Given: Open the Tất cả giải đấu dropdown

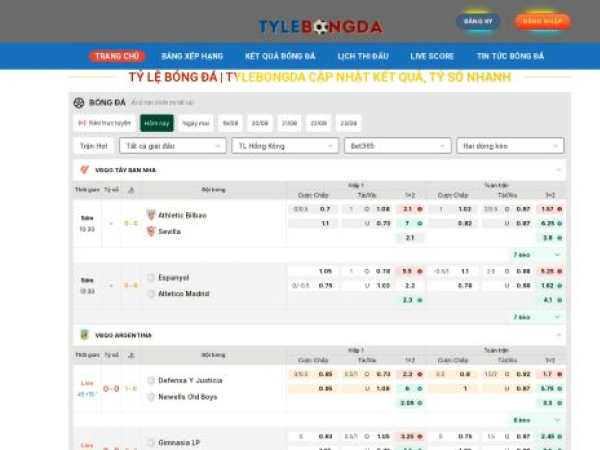Looking at the screenshot, I should (172, 146).
